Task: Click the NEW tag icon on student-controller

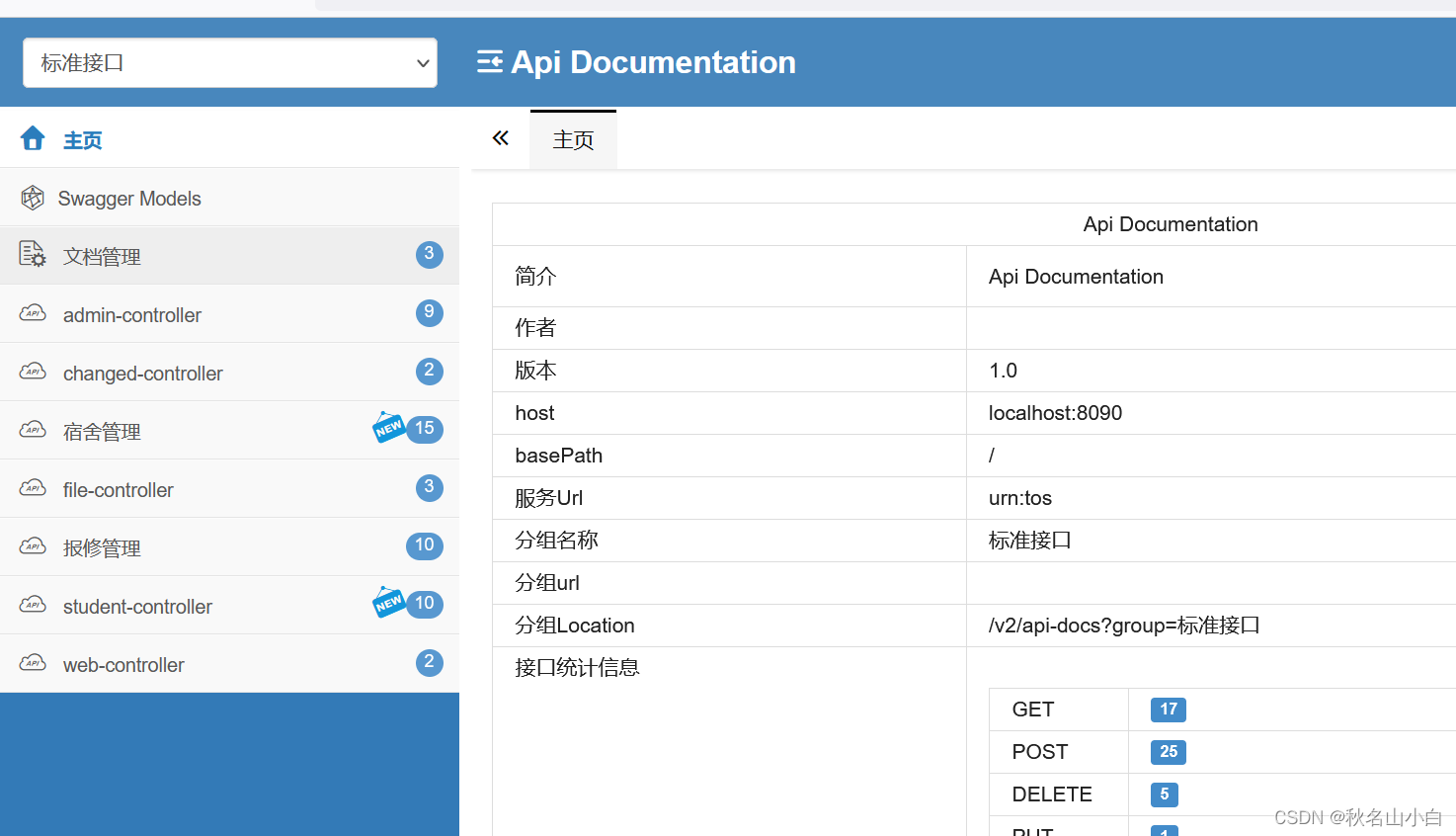Action: (389, 602)
